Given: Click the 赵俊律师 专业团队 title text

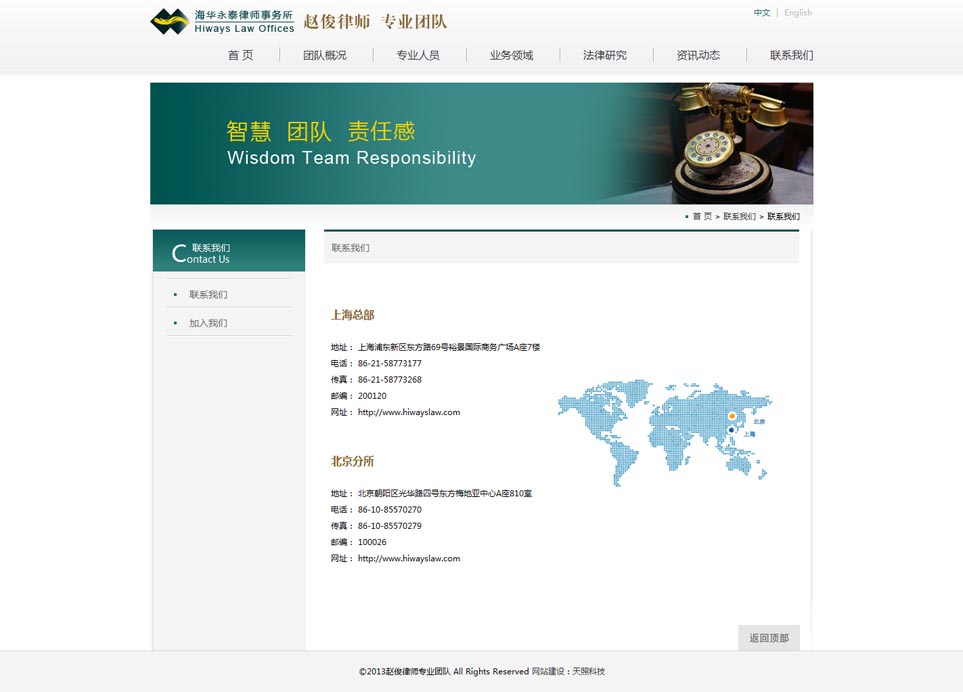Looking at the screenshot, I should pos(375,21).
